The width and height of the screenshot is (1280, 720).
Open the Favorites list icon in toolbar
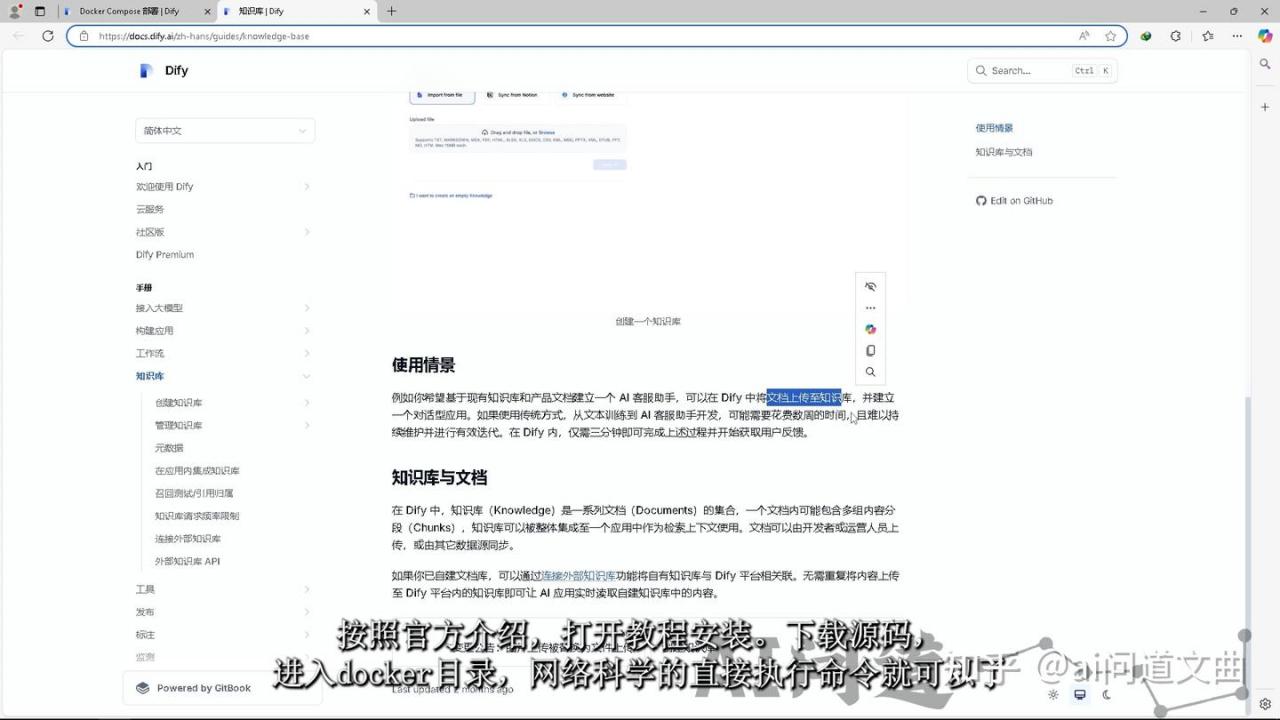[1206, 36]
